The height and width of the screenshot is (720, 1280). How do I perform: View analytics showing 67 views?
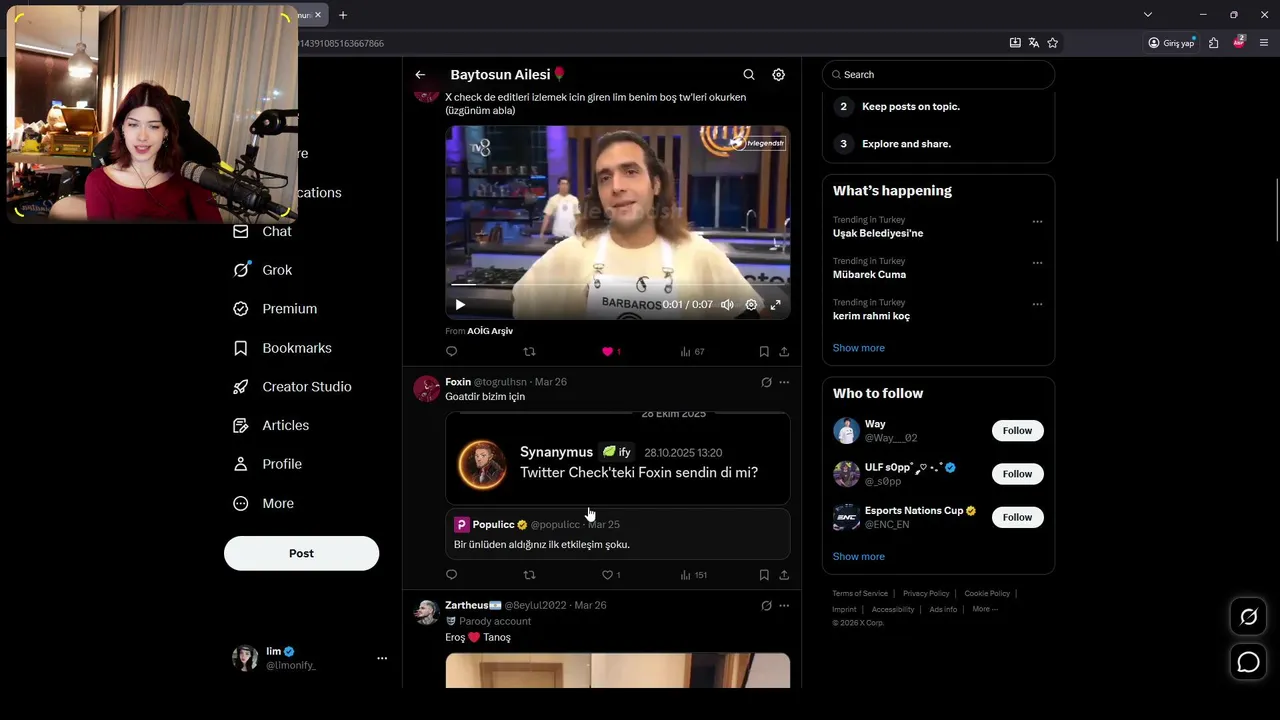click(692, 352)
